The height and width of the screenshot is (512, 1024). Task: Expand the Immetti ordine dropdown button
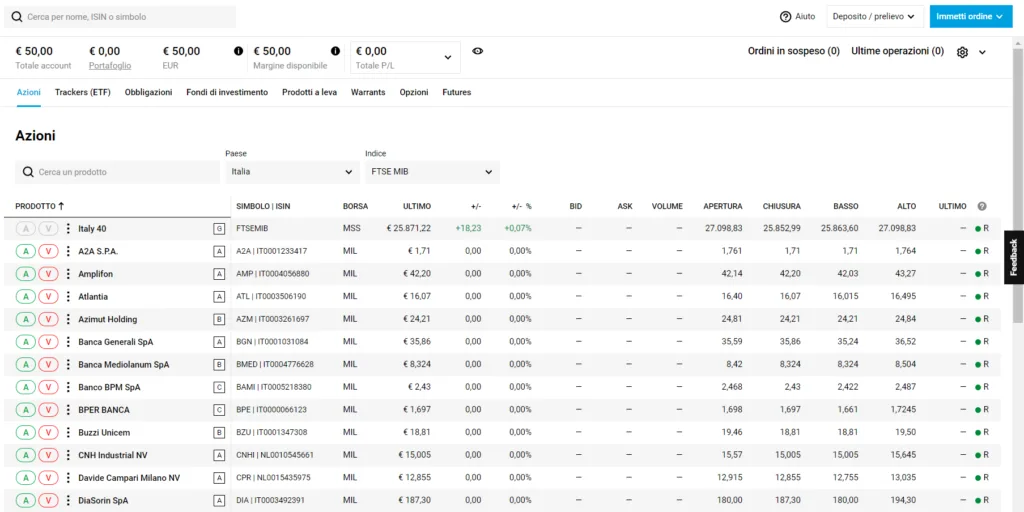click(x=971, y=16)
